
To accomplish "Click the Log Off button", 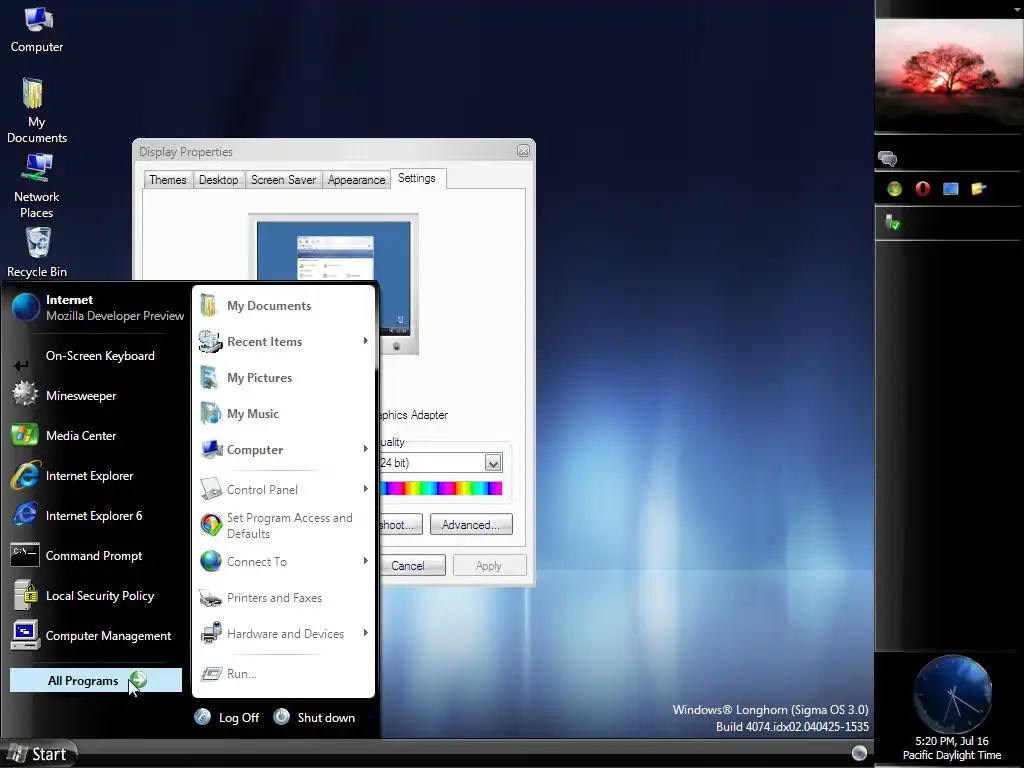I will click(x=227, y=717).
